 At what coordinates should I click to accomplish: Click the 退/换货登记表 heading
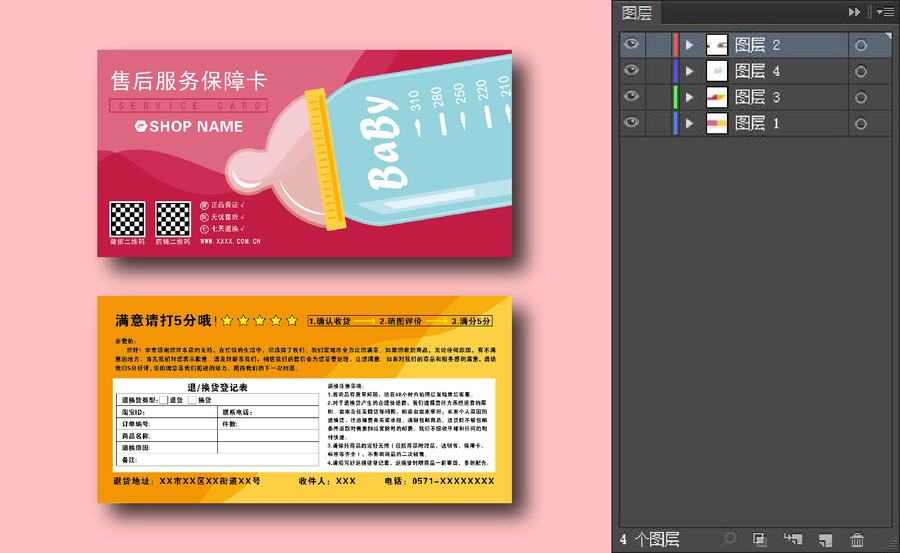tap(218, 388)
